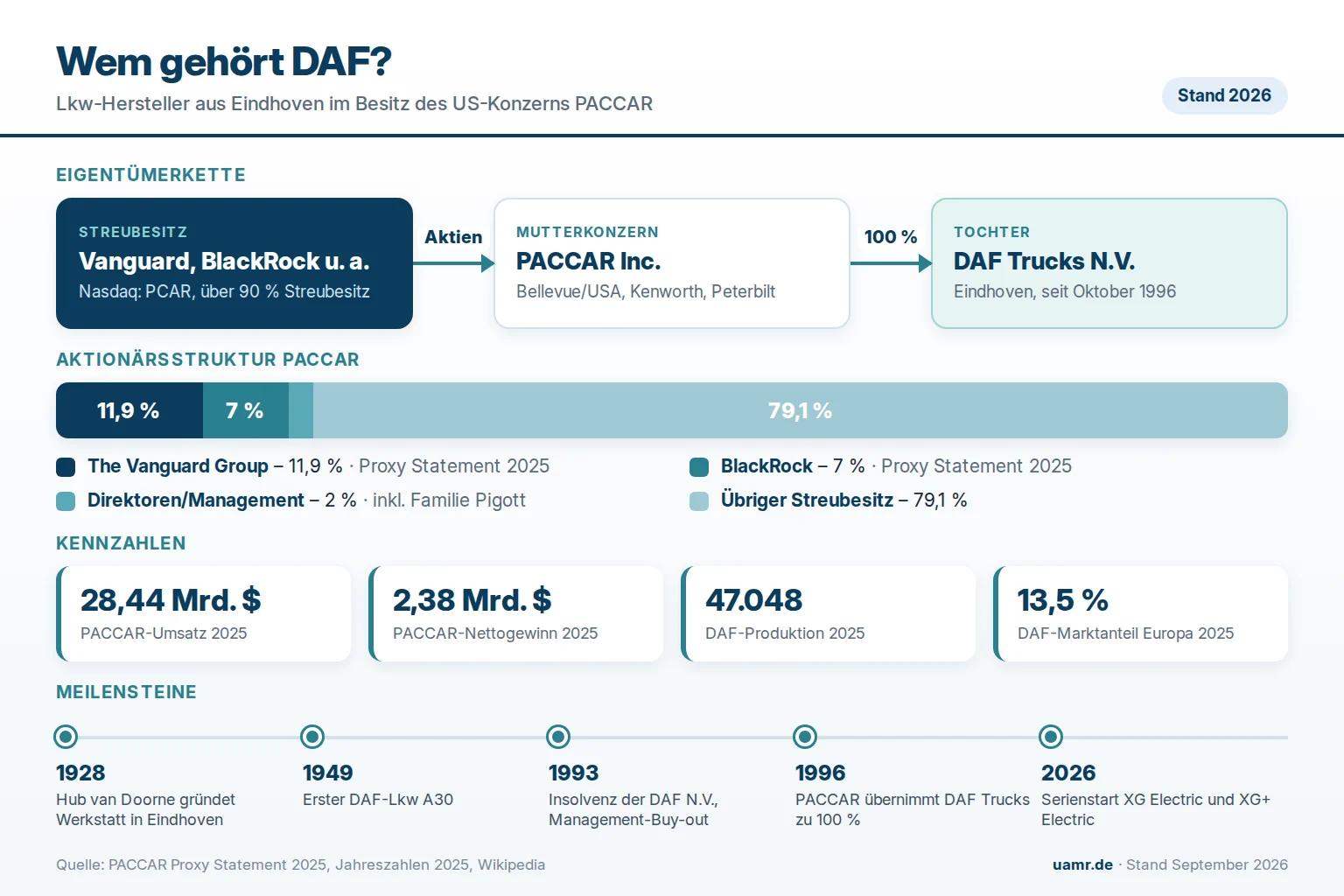The height and width of the screenshot is (896, 1344).
Task: Open the PACCAR Inc. Mutterkonzern card
Action: [672, 263]
